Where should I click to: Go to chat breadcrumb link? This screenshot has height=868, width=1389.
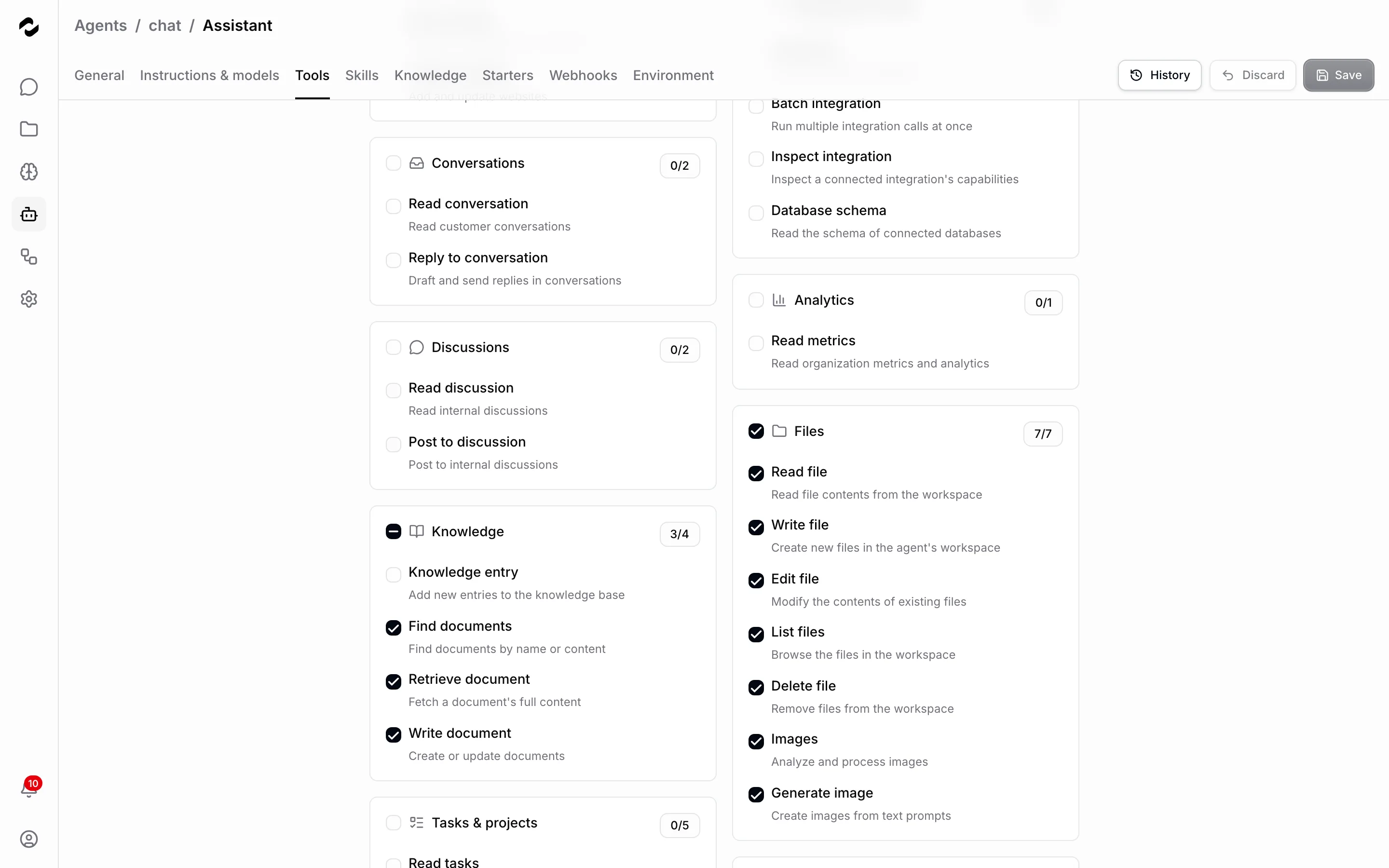pyautogui.click(x=165, y=26)
